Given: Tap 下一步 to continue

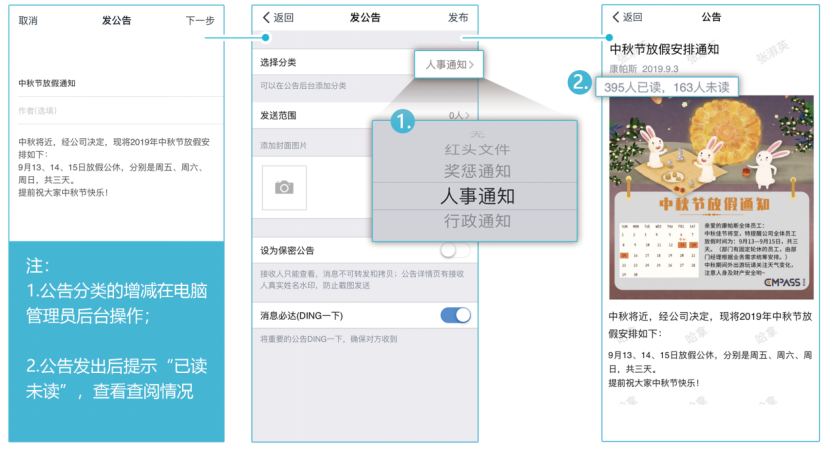Looking at the screenshot, I should click(199, 20).
